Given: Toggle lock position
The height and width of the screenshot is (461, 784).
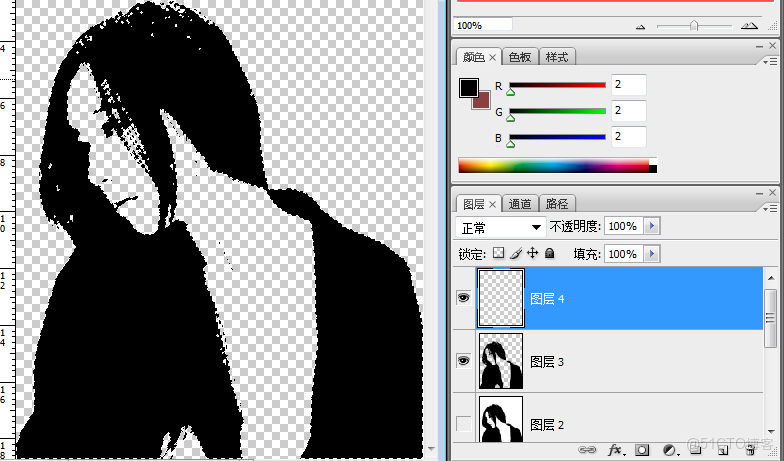Looking at the screenshot, I should point(532,253).
